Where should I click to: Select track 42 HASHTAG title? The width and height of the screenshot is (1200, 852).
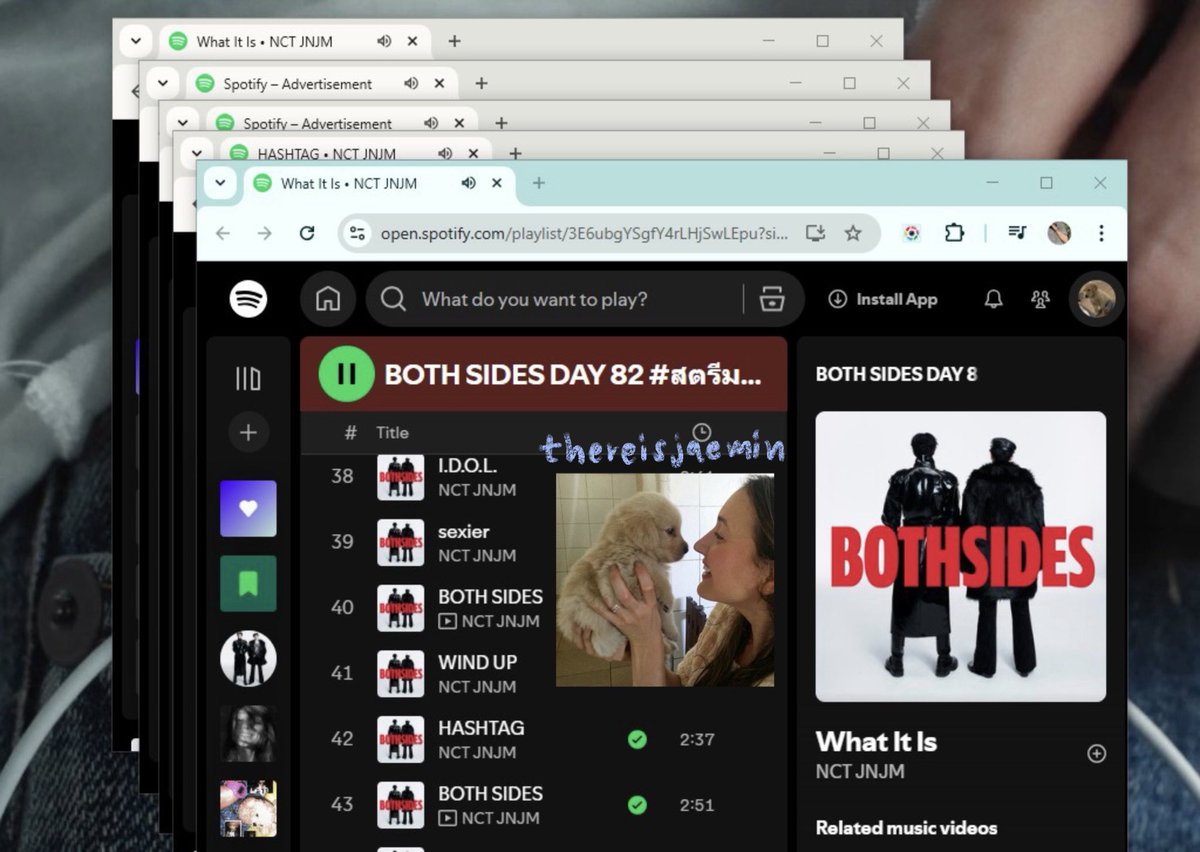(x=481, y=728)
